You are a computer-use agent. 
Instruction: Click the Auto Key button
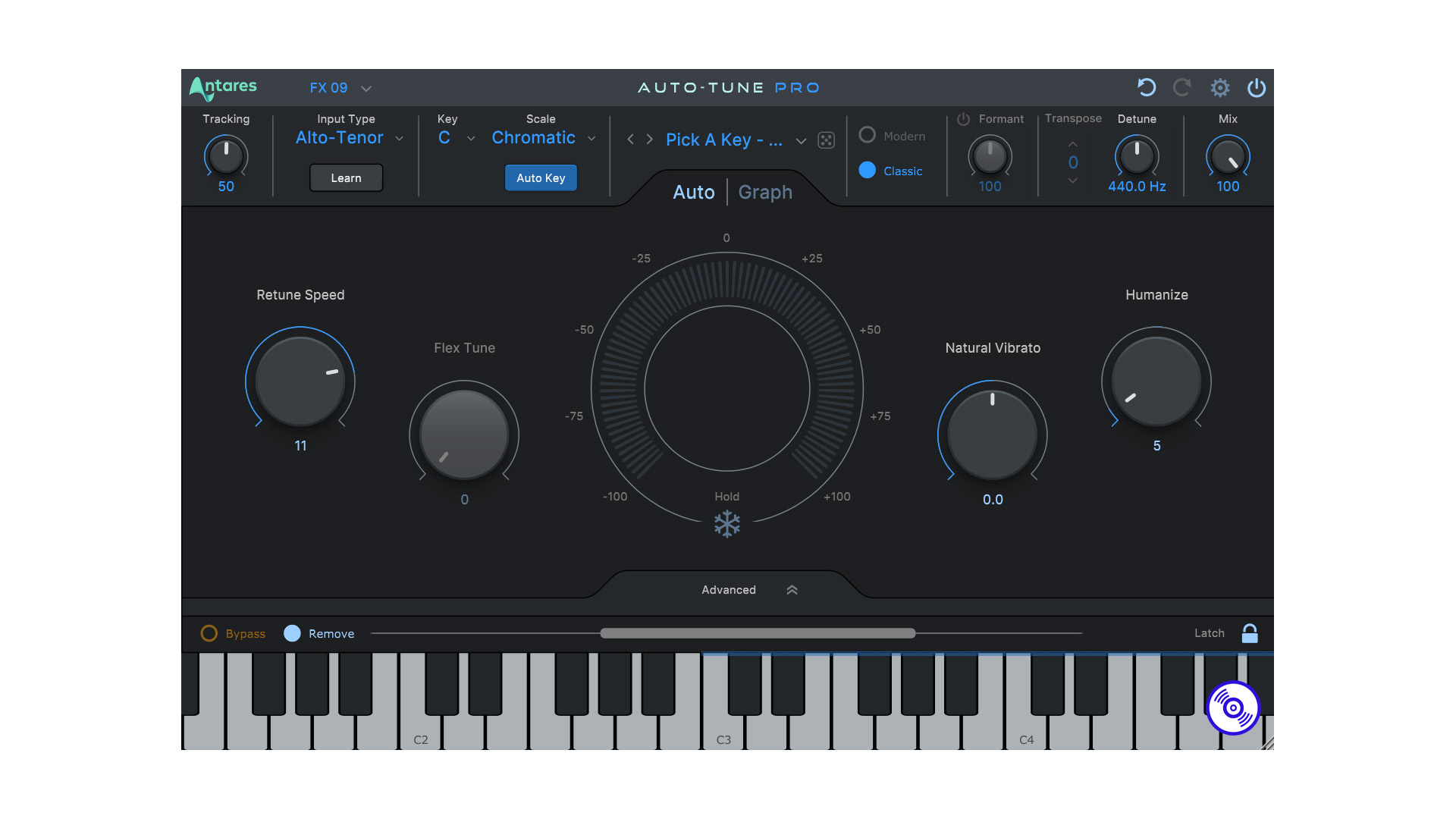point(540,177)
